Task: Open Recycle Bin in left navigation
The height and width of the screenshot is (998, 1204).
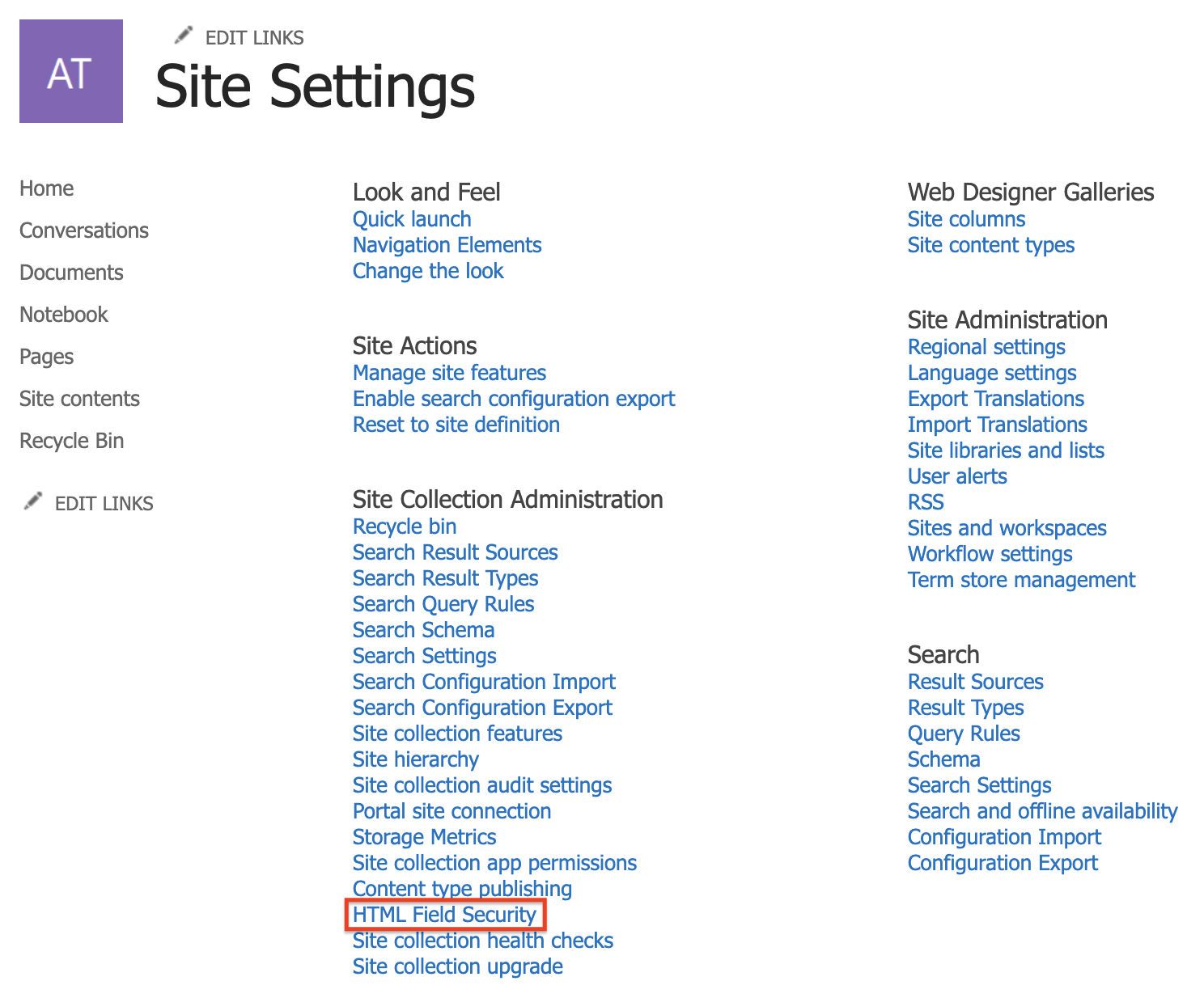Action: point(71,441)
